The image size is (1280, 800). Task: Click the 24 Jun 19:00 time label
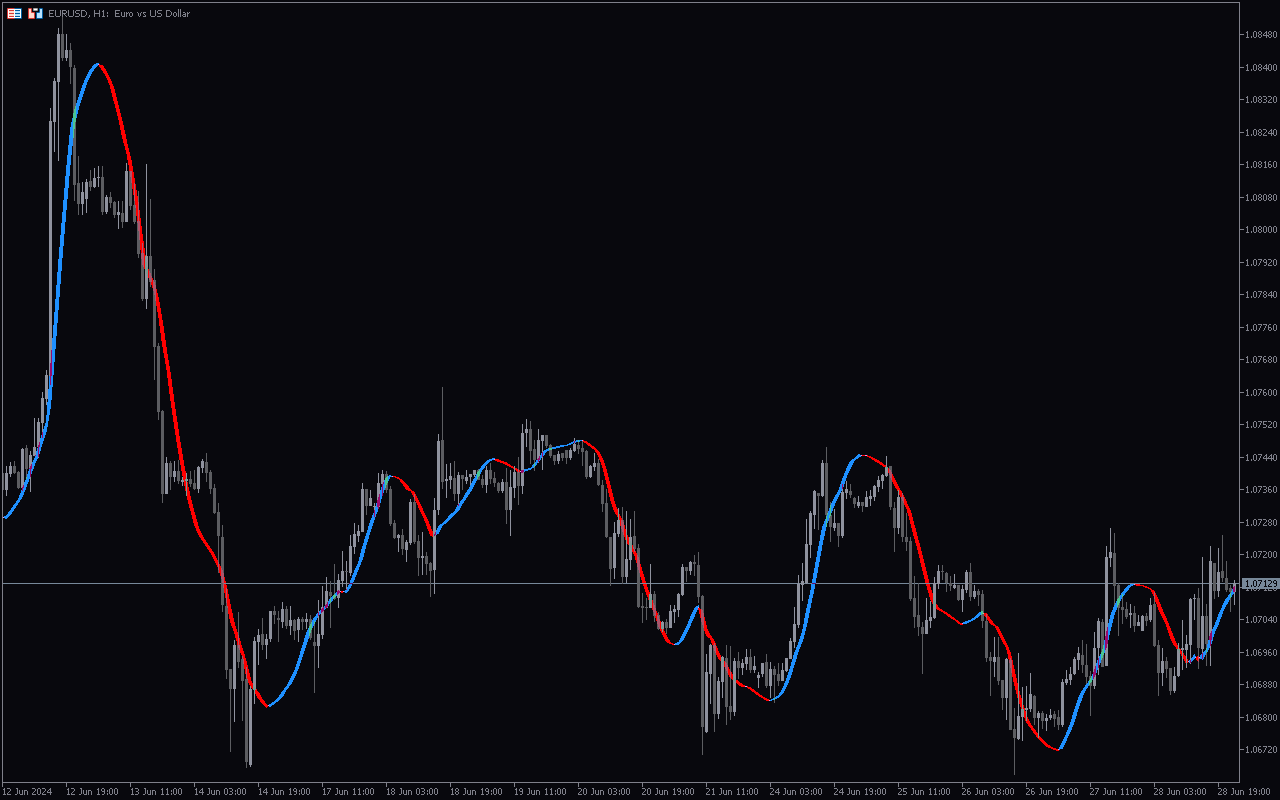tap(860, 791)
